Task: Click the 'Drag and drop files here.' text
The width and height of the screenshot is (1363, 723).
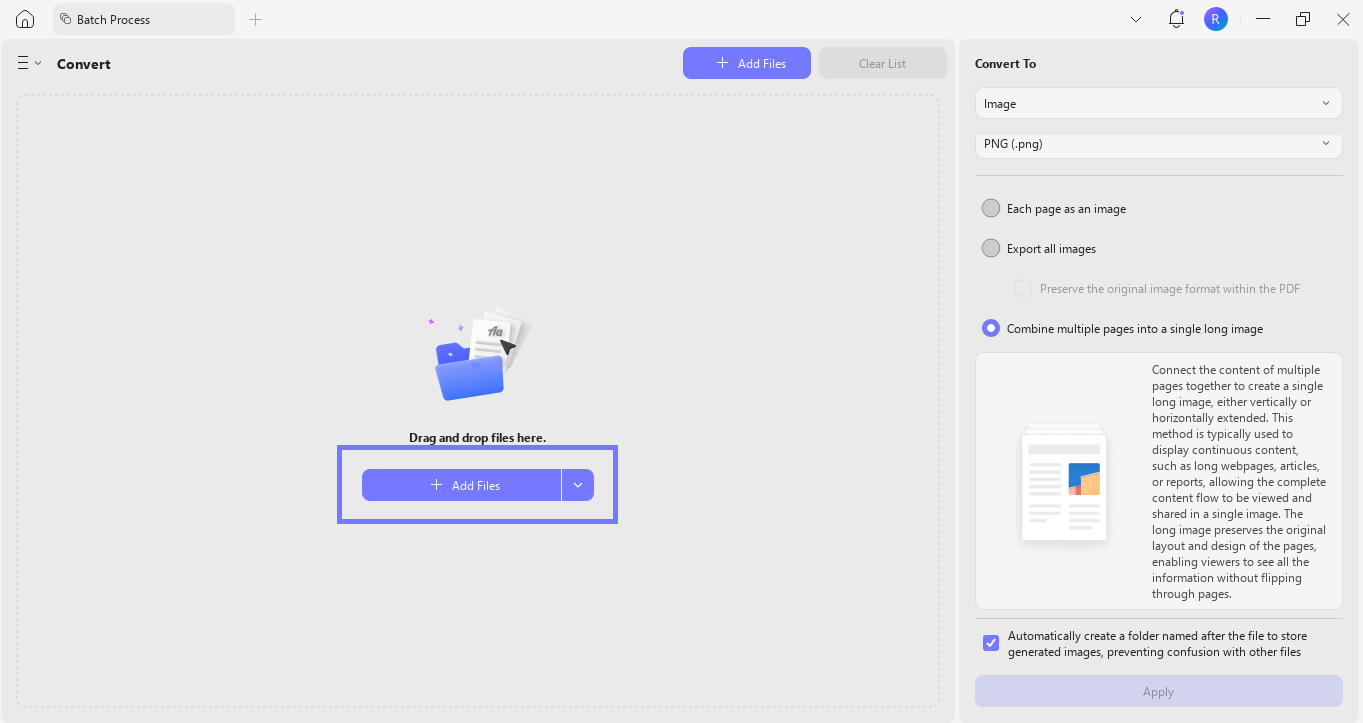Action: 478,438
